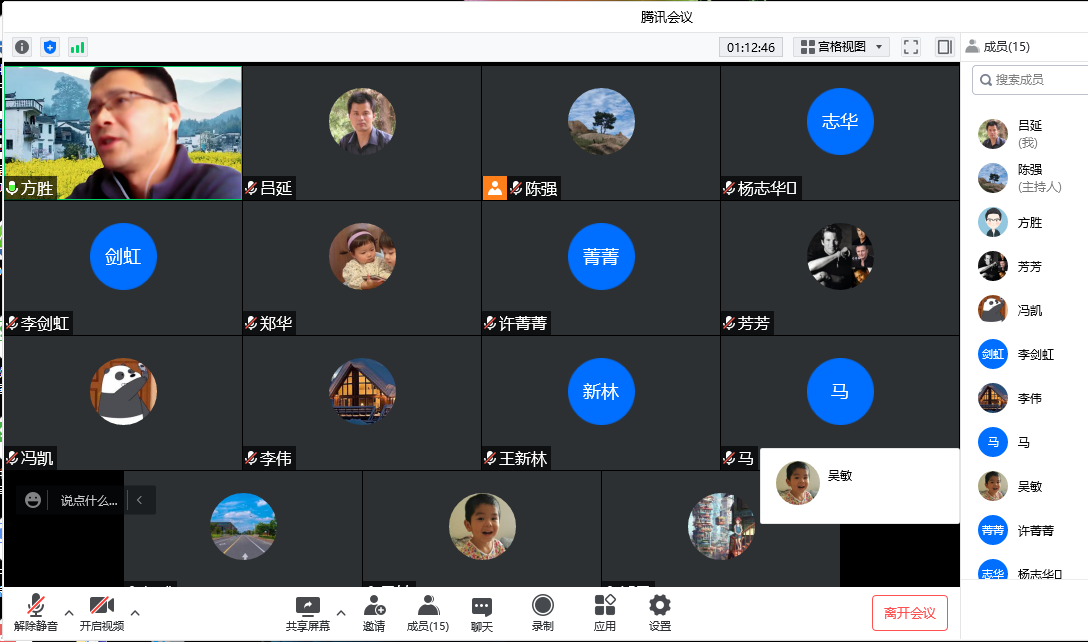This screenshot has width=1088, height=642.
Task: Expand the 宫格视图 view dropdown
Action: pos(841,47)
